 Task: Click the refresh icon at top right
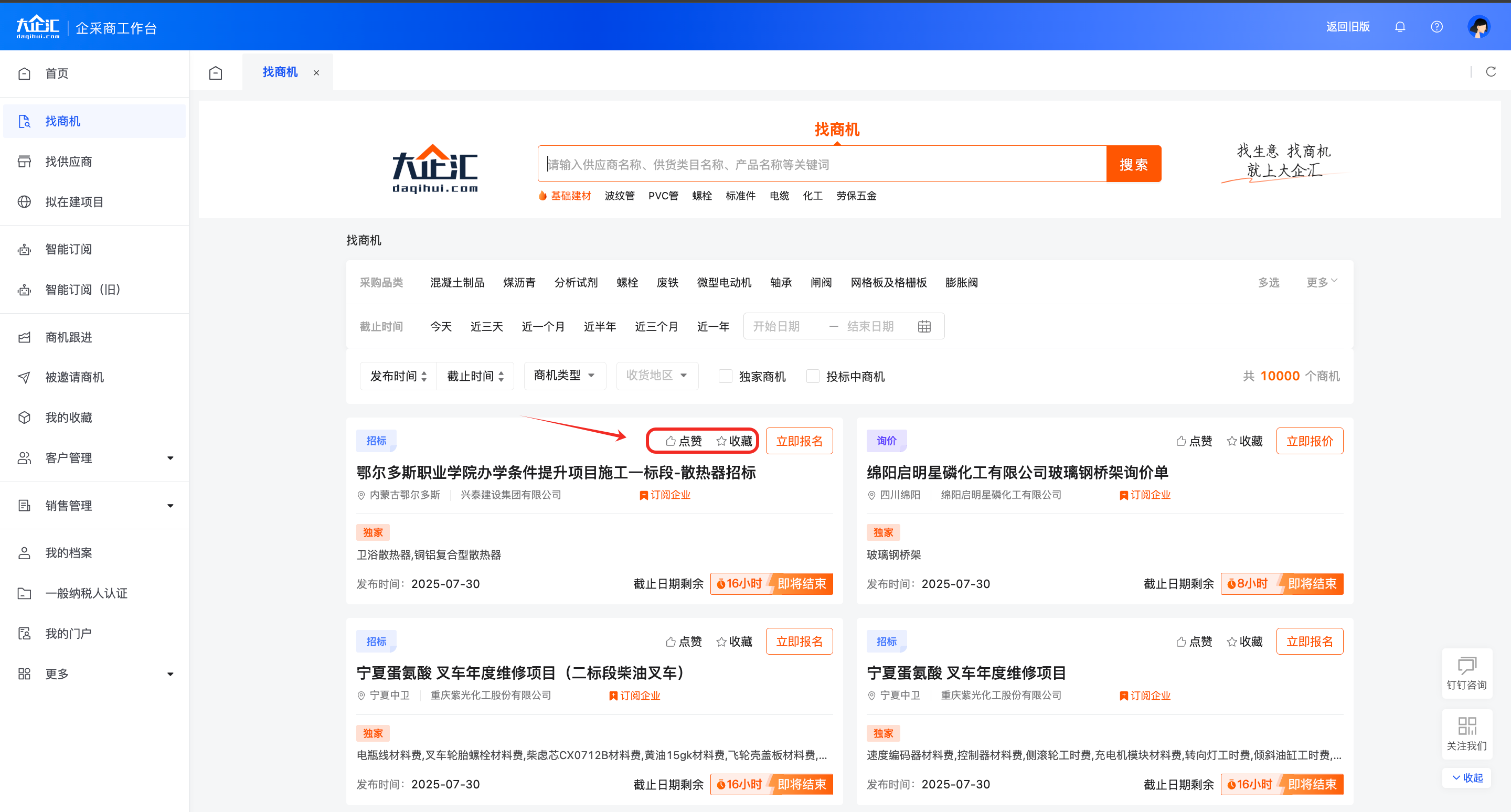pyautogui.click(x=1491, y=71)
